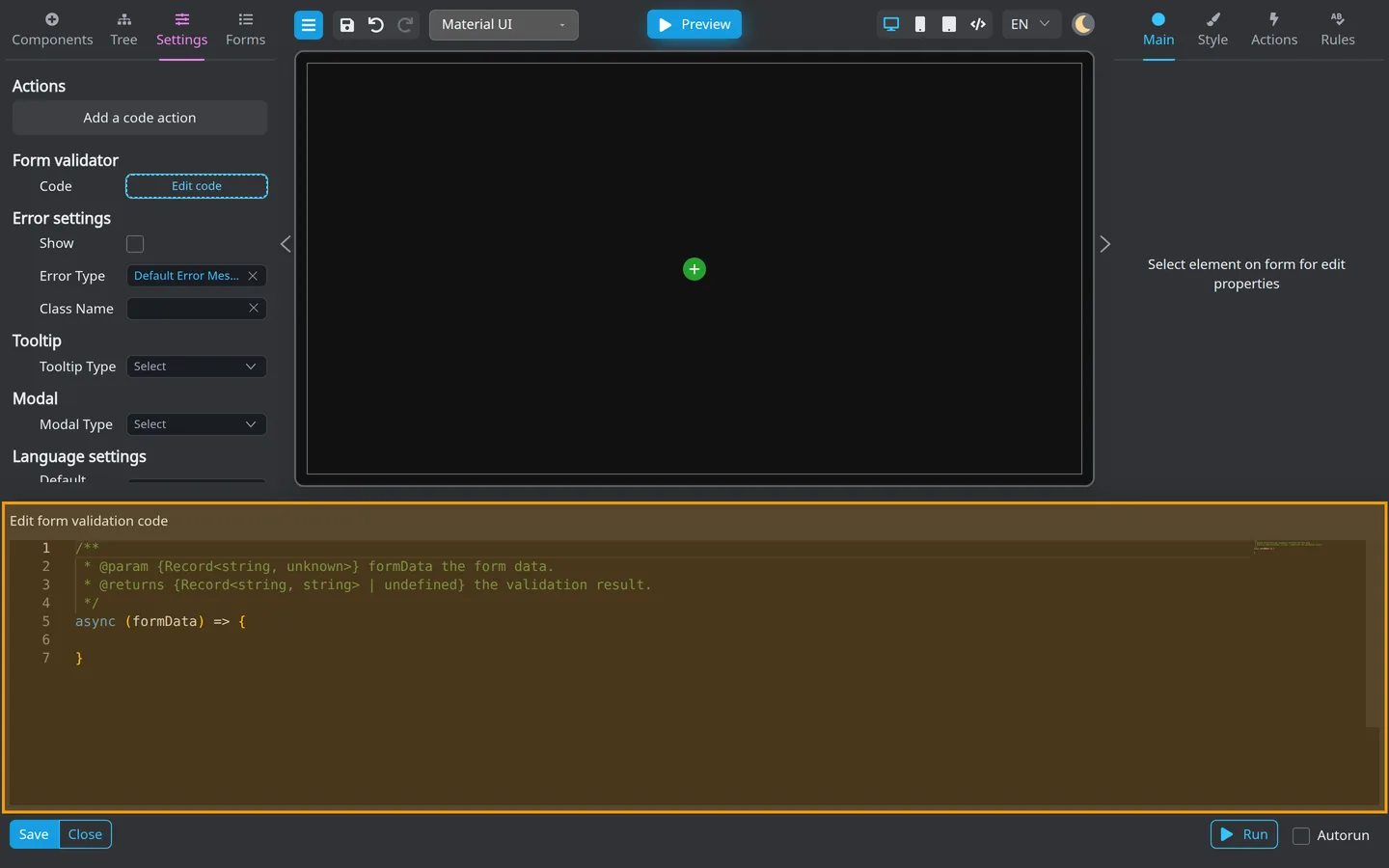Select the Main properties tab
The width and height of the screenshot is (1389, 868).
[x=1158, y=30]
